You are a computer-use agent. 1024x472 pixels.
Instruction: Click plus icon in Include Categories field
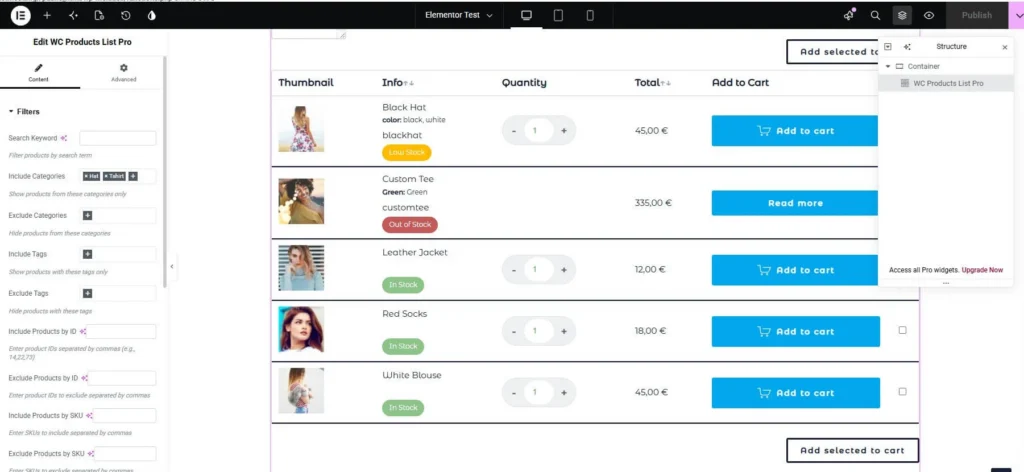[133, 176]
